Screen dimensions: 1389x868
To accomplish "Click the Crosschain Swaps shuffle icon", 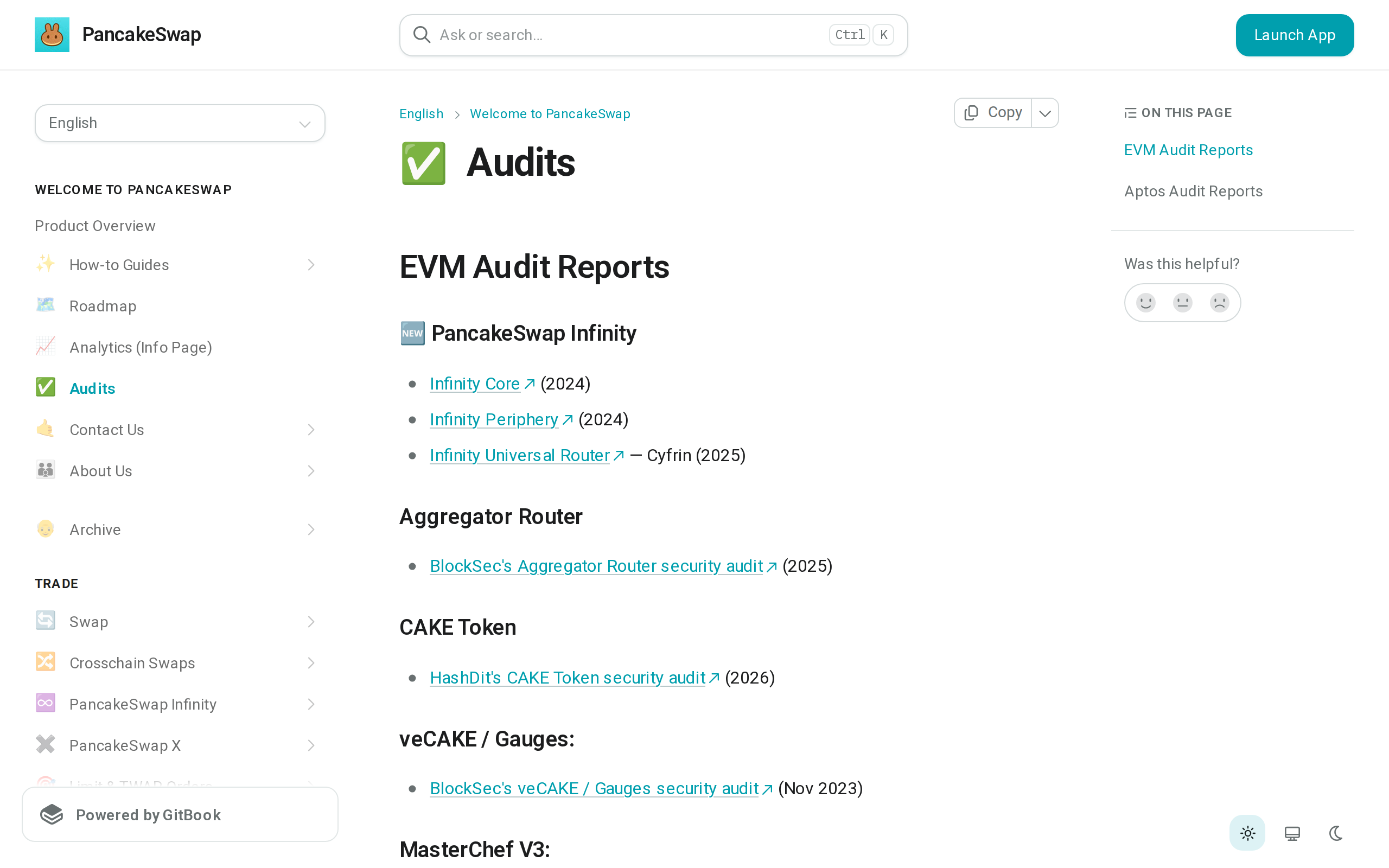I will [46, 662].
